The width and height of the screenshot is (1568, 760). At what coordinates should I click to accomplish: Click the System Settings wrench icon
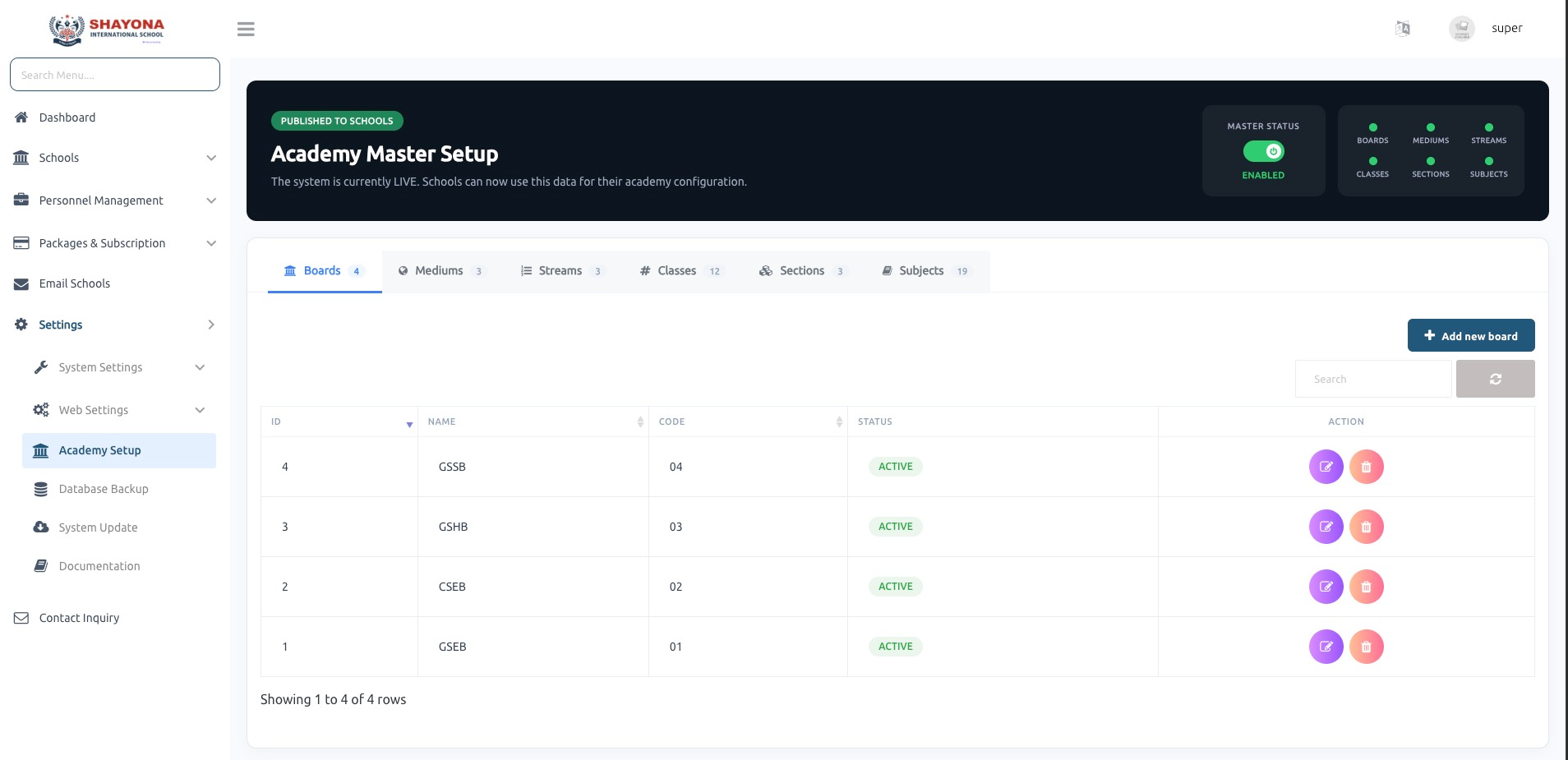(x=41, y=367)
